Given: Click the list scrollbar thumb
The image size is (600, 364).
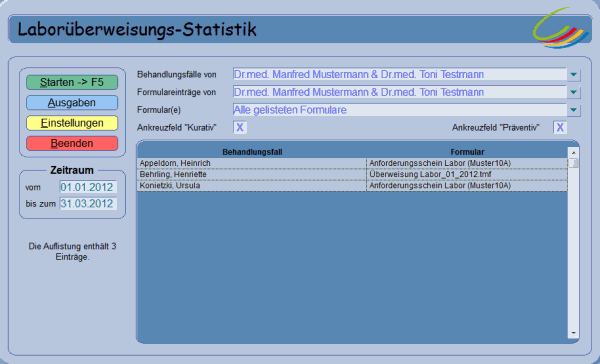Looking at the screenshot, I should pos(573,163).
